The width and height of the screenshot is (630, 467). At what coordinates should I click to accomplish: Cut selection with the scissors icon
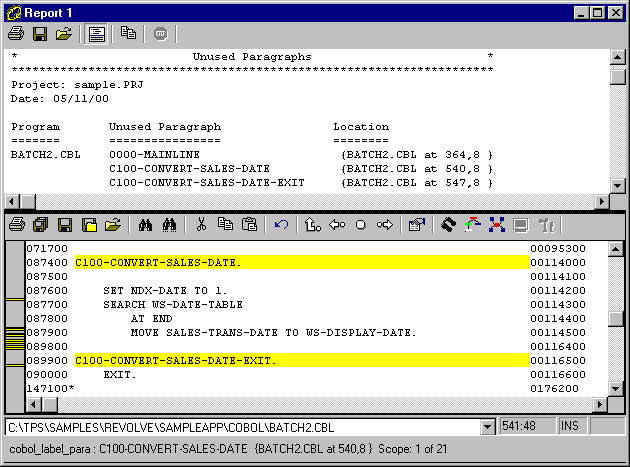tap(201, 224)
